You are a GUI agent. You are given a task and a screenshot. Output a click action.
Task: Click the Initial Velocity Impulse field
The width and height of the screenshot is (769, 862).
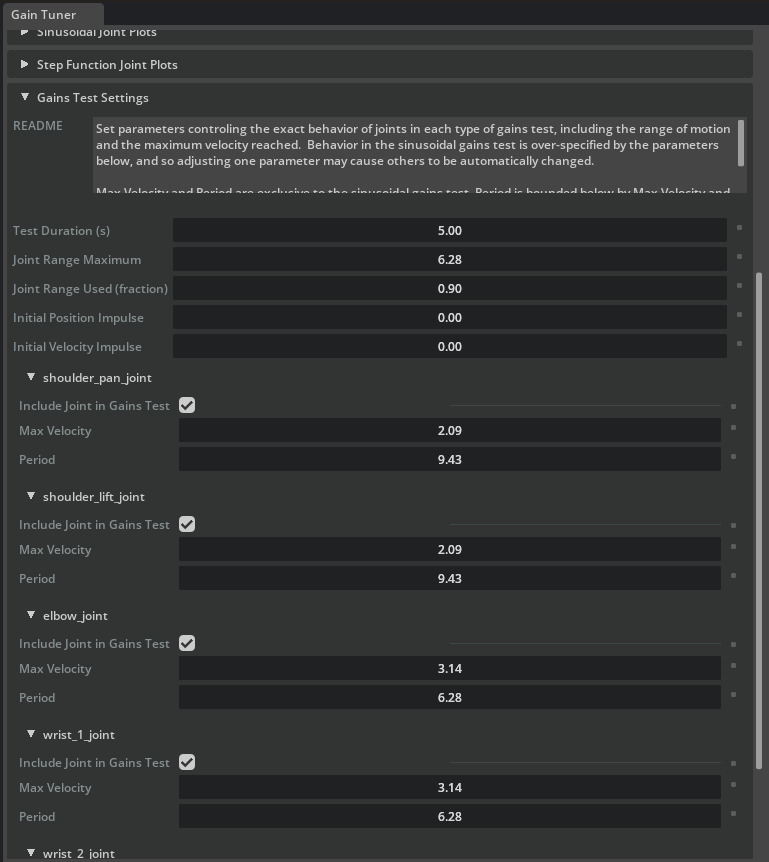point(450,347)
